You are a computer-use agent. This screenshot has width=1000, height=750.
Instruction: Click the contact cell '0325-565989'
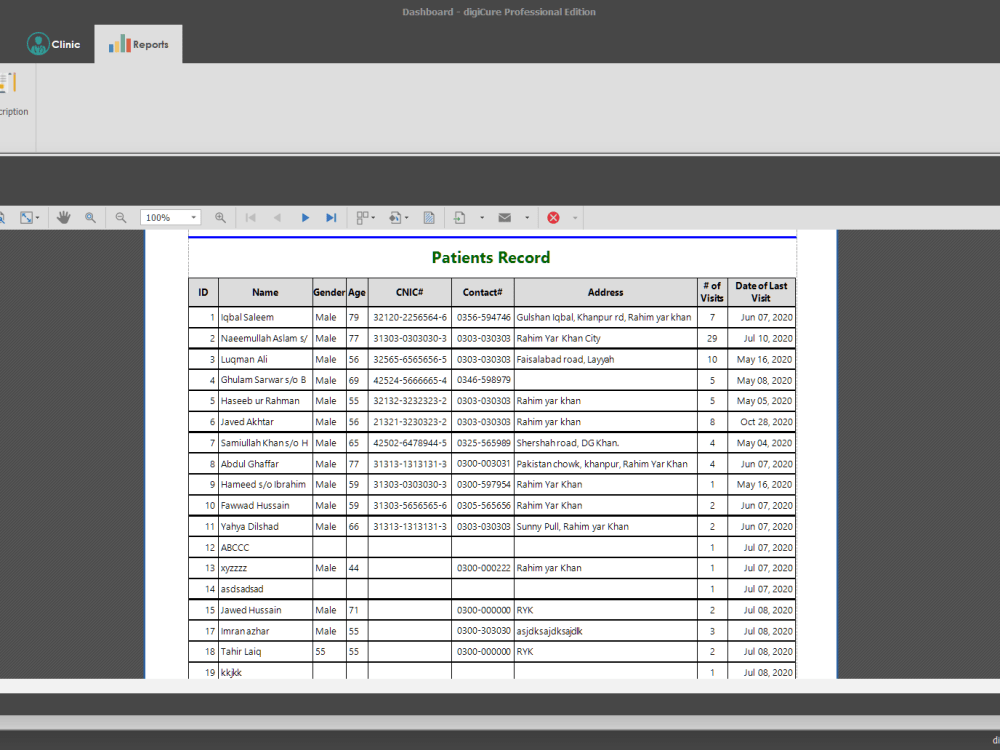[x=483, y=443]
